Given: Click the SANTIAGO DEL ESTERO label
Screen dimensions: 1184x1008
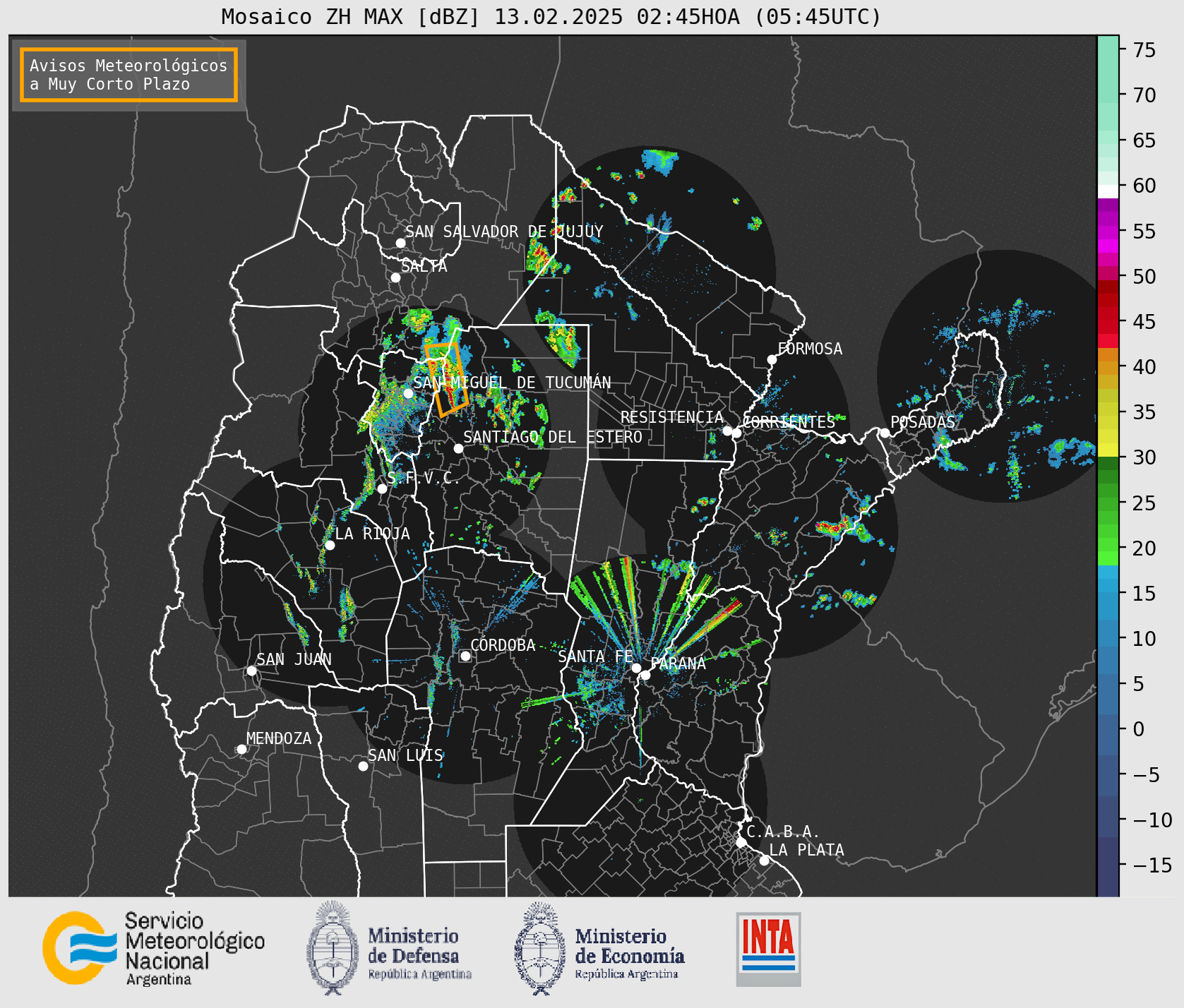Looking at the screenshot, I should (553, 438).
